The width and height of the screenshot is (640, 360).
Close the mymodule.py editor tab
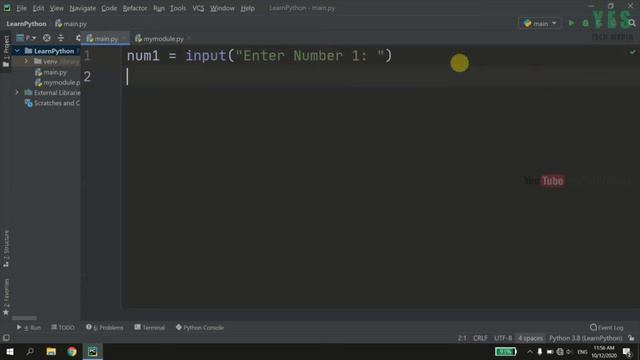click(189, 39)
